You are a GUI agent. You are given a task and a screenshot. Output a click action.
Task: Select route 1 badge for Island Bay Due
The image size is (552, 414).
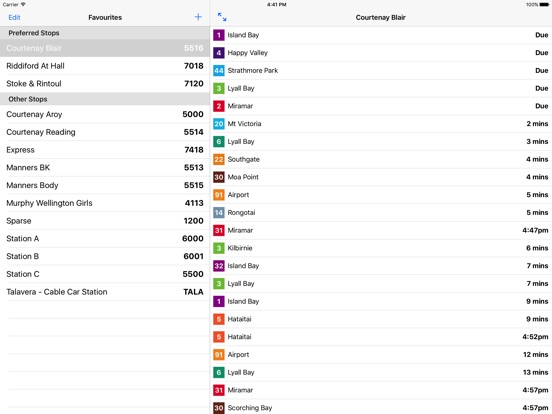pos(219,35)
